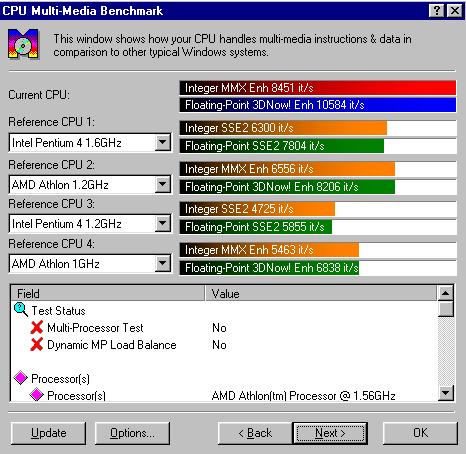Click the CPU Multi-Media Benchmark disc icon
The width and height of the screenshot is (466, 454).
[23, 44]
